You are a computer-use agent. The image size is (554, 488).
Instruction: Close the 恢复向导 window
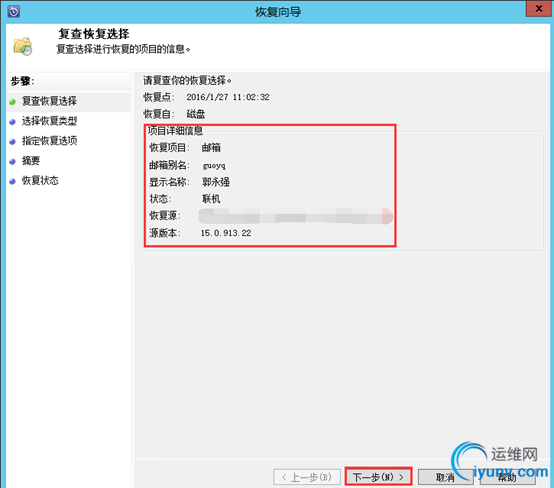tap(538, 8)
